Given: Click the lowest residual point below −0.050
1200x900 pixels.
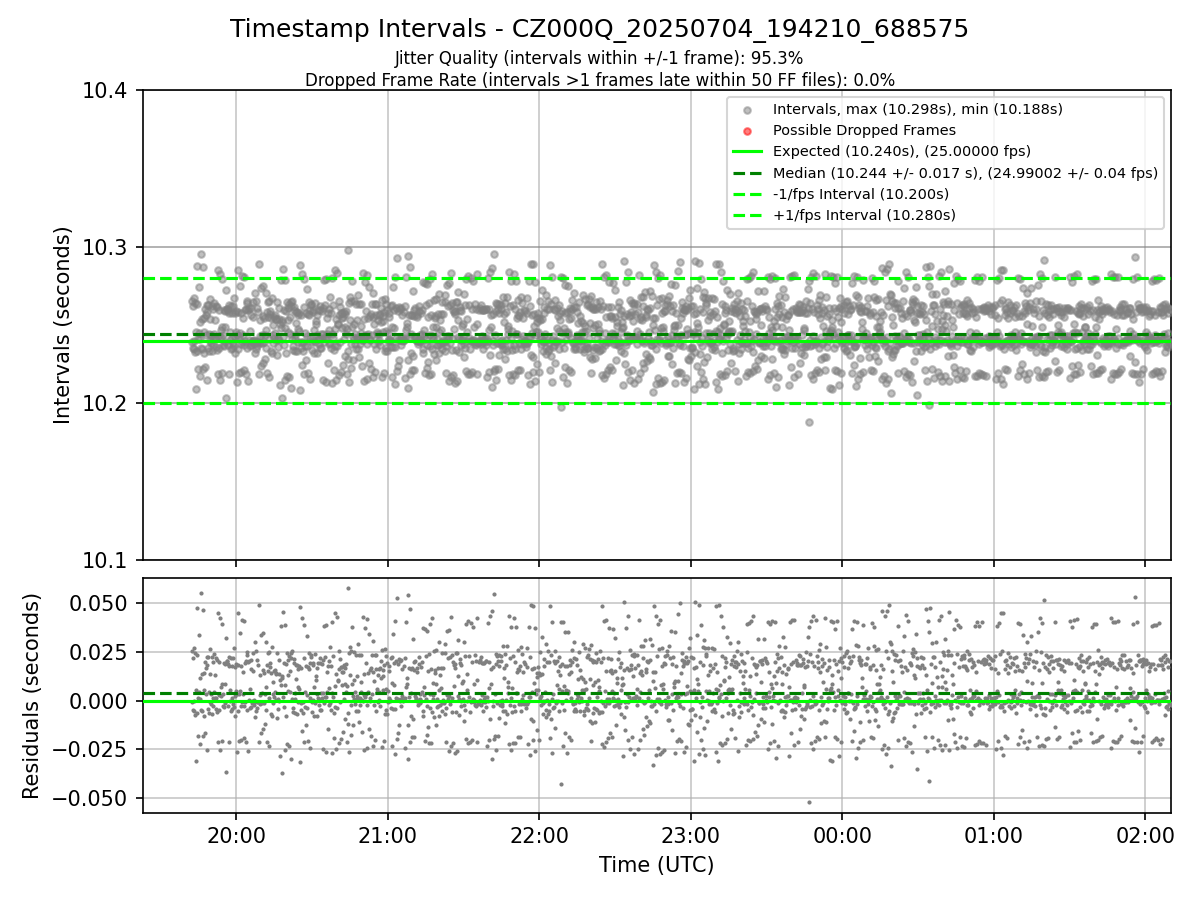Looking at the screenshot, I should pos(809,802).
